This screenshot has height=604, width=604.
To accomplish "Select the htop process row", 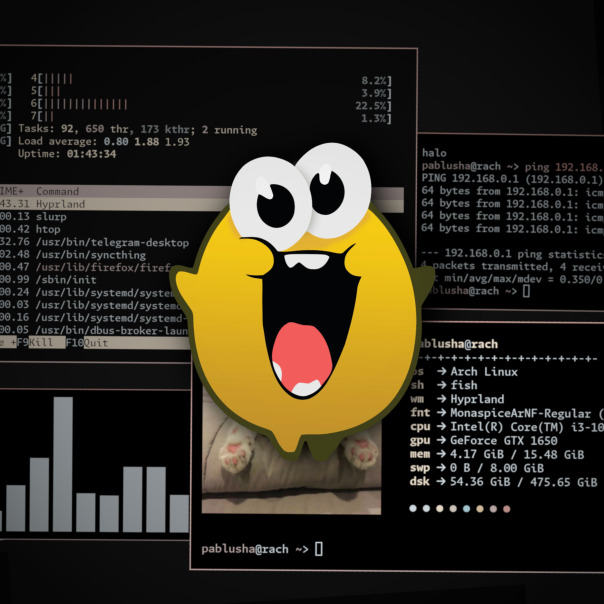I will (x=96, y=230).
